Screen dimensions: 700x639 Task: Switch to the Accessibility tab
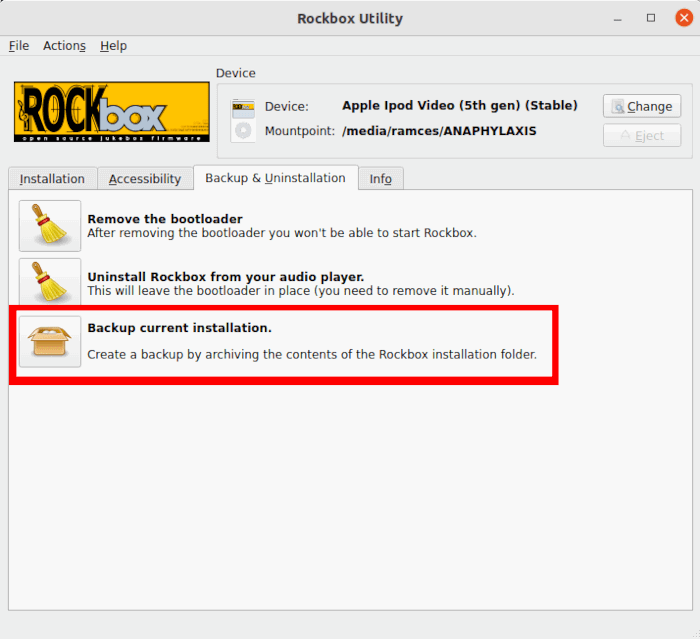tap(145, 179)
